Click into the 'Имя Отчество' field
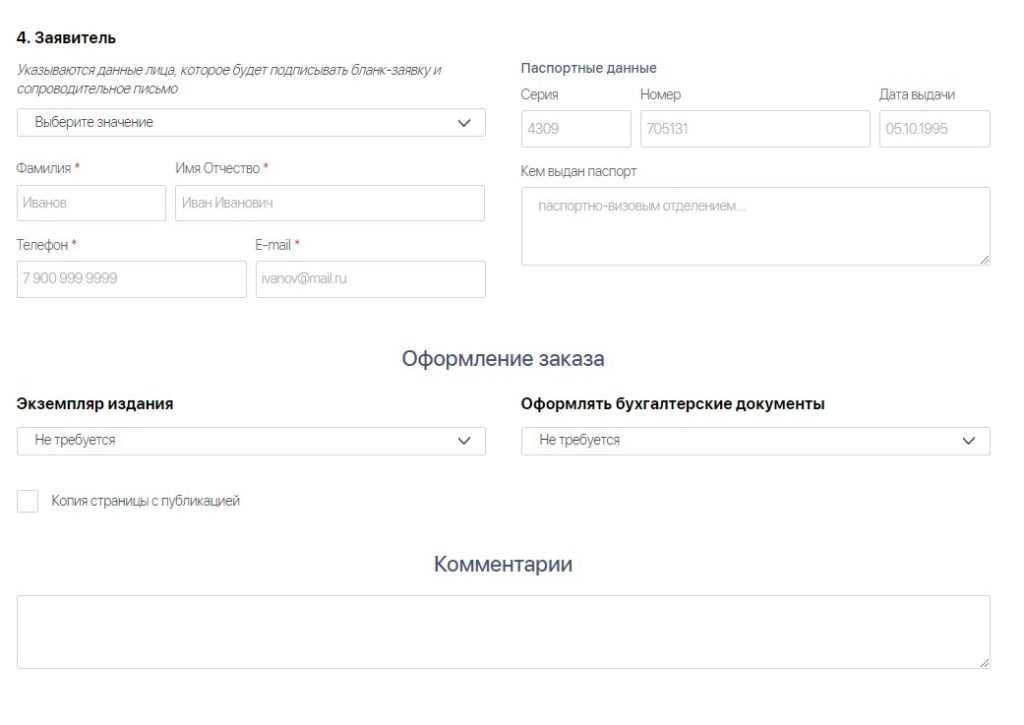The image size is (1024, 725). [329, 203]
